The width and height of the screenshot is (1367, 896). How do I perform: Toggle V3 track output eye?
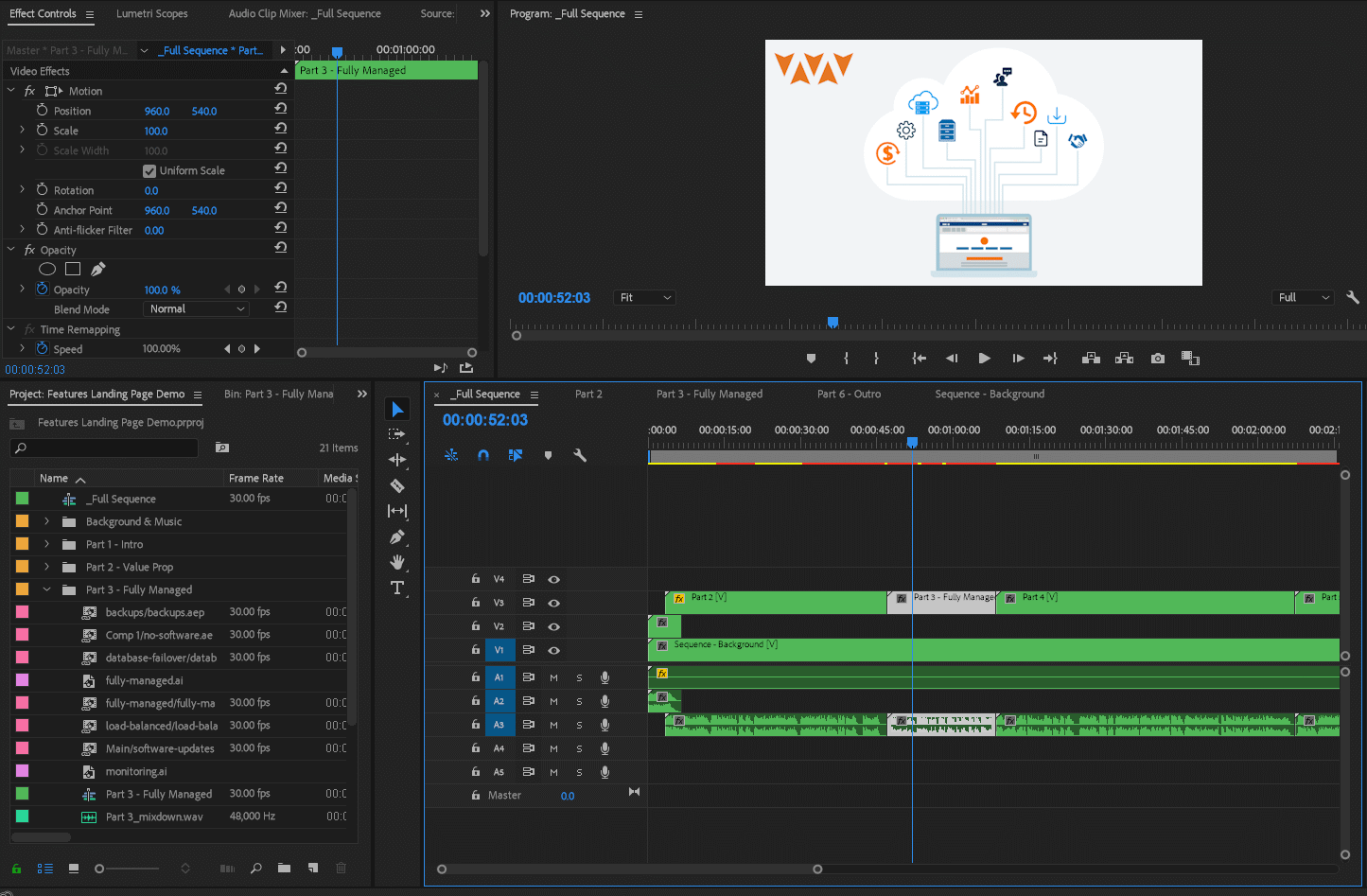click(x=554, y=603)
